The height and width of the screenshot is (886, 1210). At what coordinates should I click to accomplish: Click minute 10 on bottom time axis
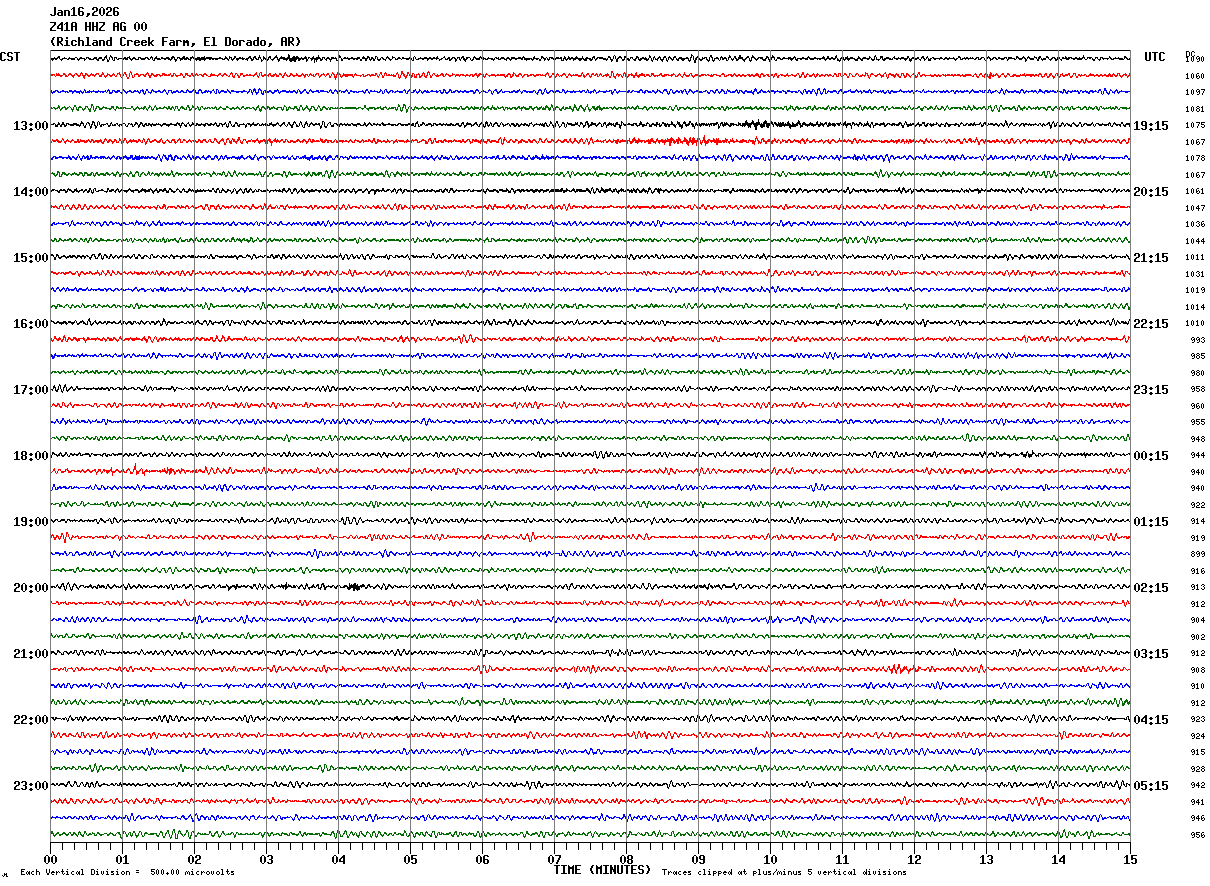(x=770, y=859)
